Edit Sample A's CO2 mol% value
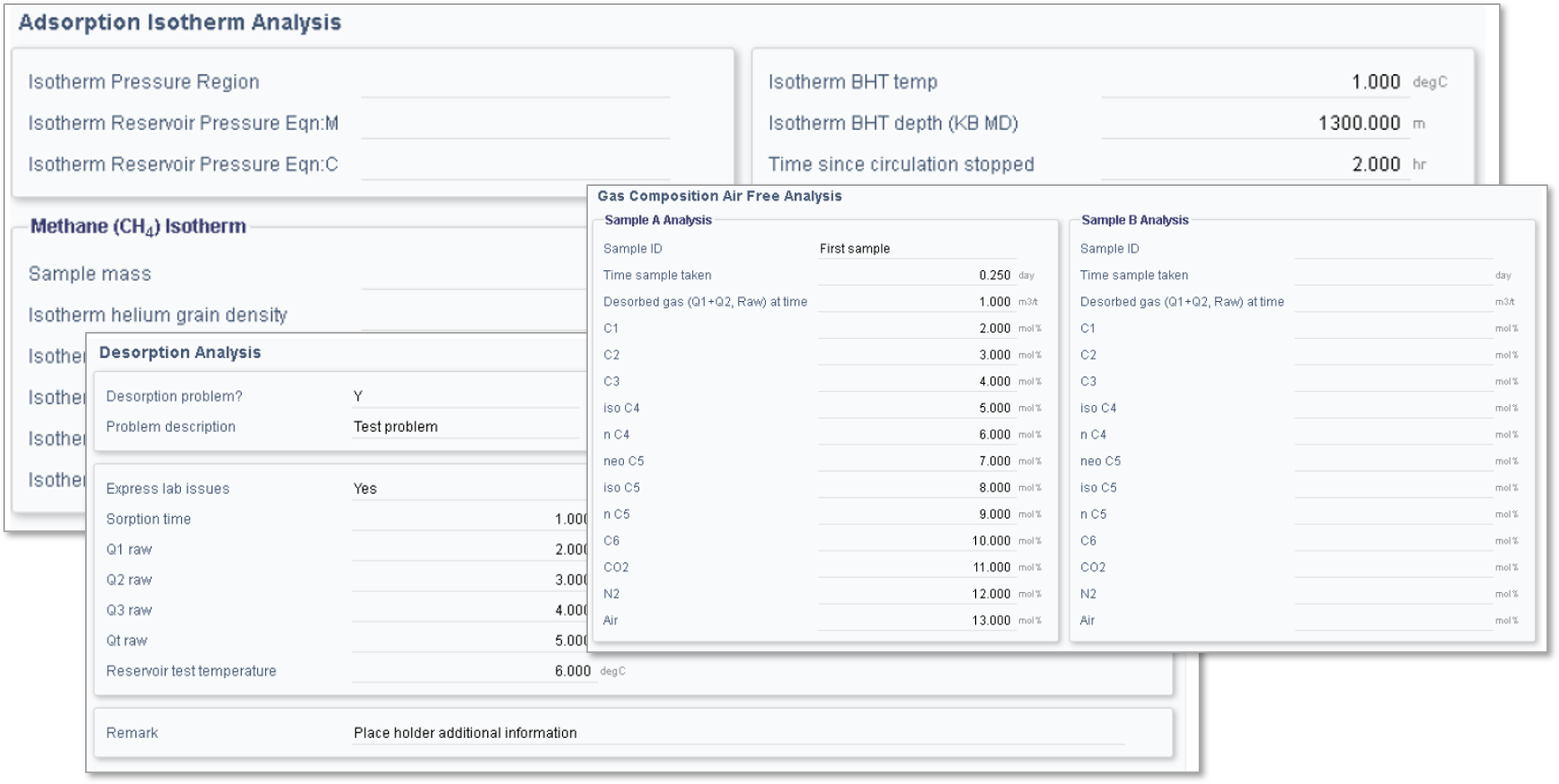The image size is (1559, 784). point(916,567)
